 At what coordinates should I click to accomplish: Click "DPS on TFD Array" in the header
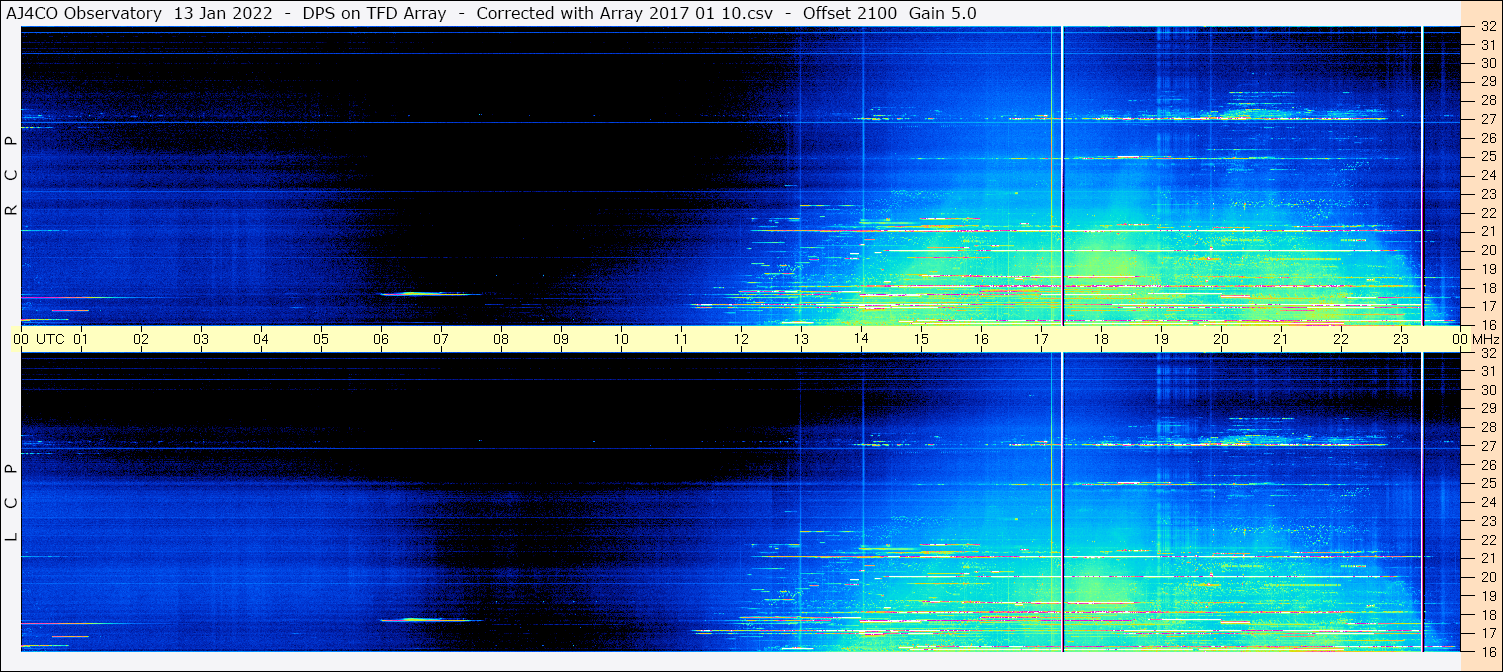[x=375, y=13]
